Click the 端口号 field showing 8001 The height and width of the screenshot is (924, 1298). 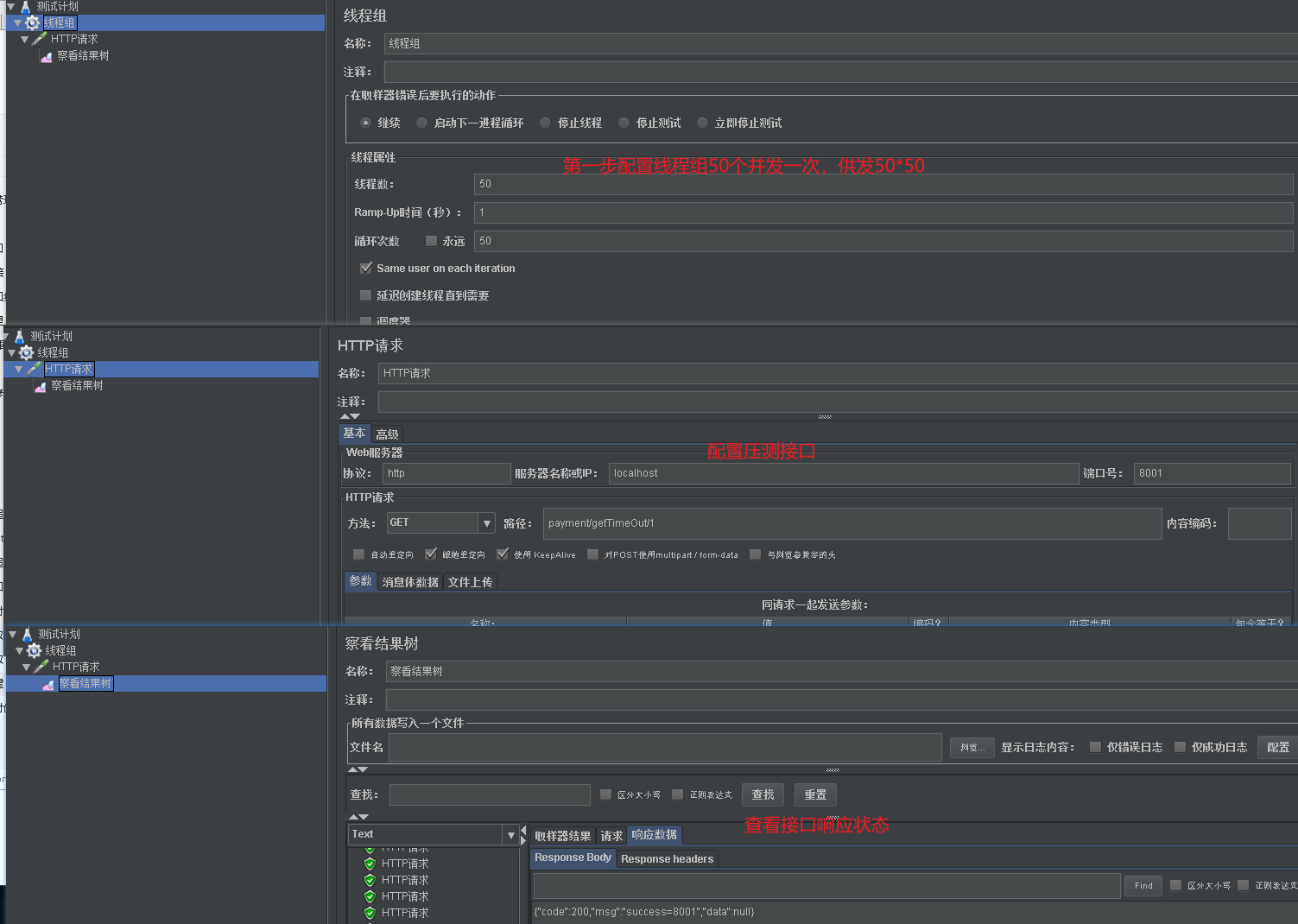[1213, 473]
